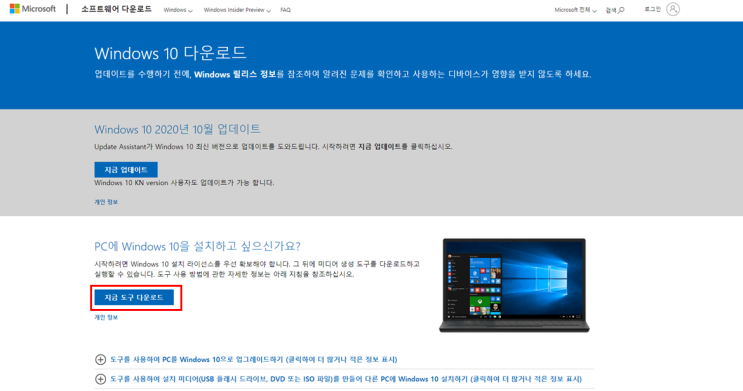Open the Windows dropdown menu
The height and width of the screenshot is (391, 743).
pyautogui.click(x=178, y=10)
